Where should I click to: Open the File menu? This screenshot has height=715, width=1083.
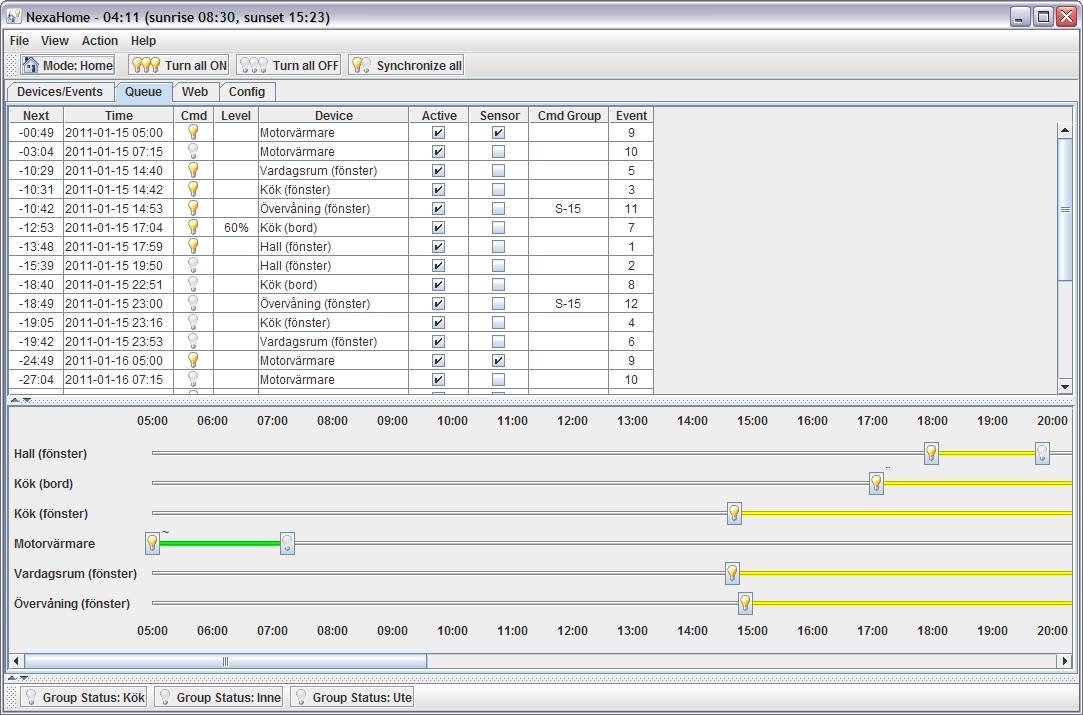tap(19, 41)
